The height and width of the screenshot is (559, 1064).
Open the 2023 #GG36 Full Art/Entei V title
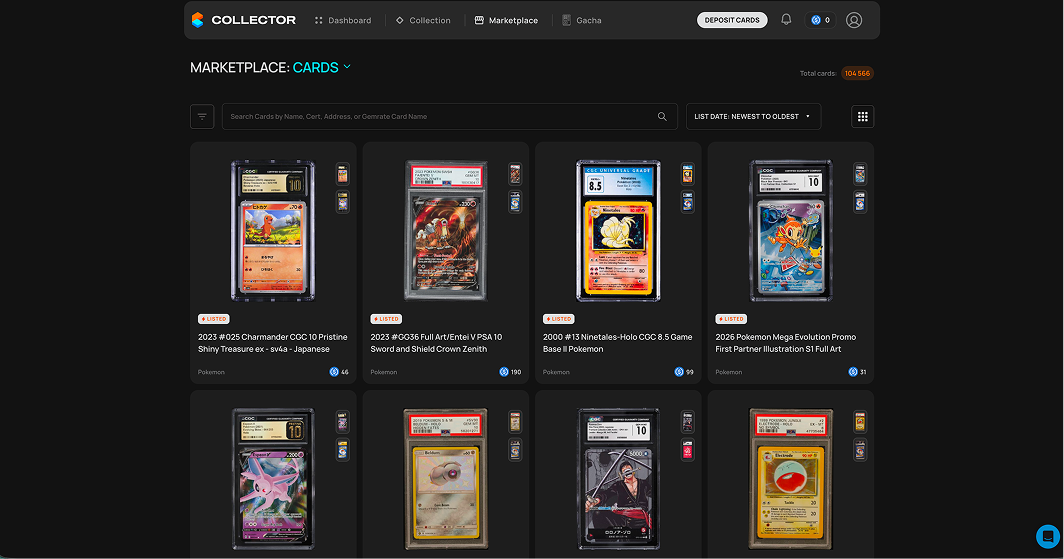click(436, 343)
